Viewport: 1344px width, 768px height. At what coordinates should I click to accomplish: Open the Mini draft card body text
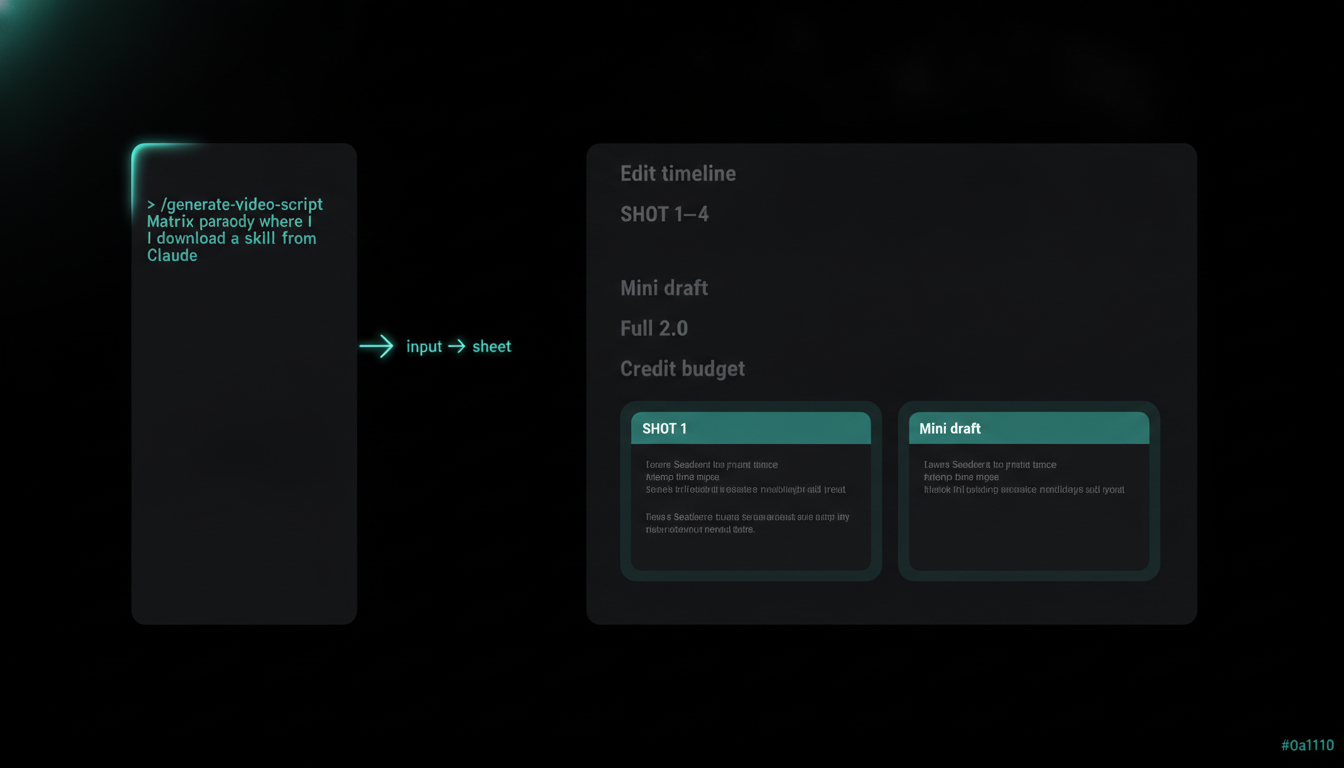tap(1024, 477)
